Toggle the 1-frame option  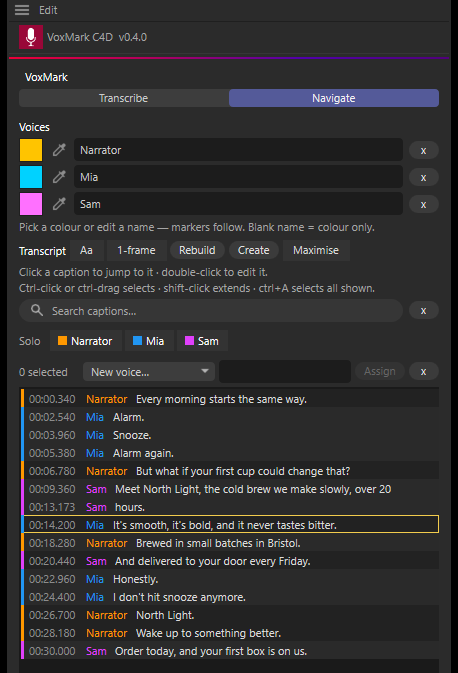[136, 250]
